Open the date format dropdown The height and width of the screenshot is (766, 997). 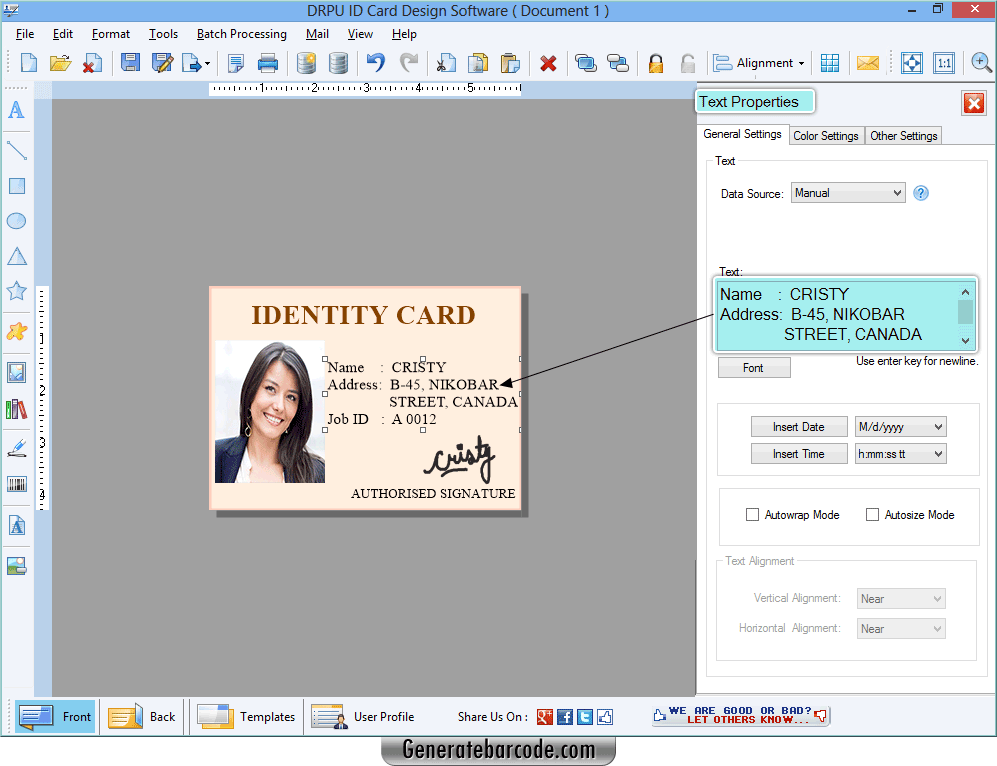click(900, 426)
